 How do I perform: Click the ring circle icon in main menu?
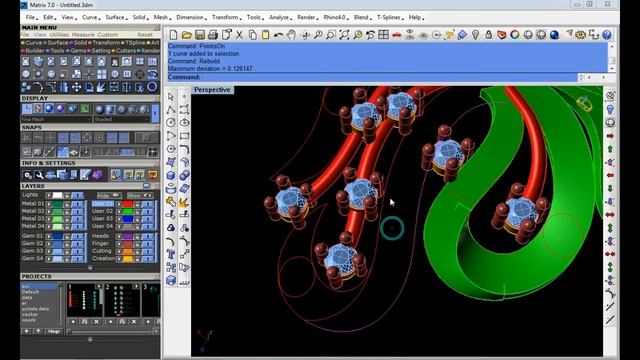coord(152,87)
